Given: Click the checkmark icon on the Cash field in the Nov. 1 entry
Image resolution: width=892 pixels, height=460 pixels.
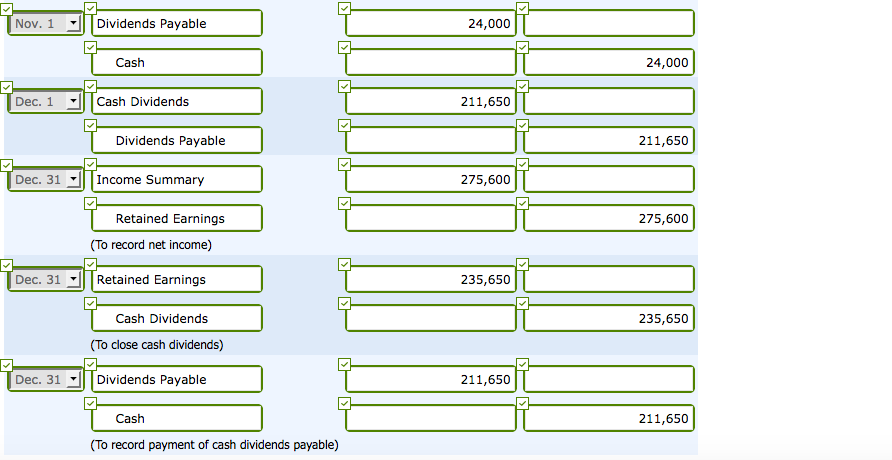Looking at the screenshot, I should pos(90,47).
